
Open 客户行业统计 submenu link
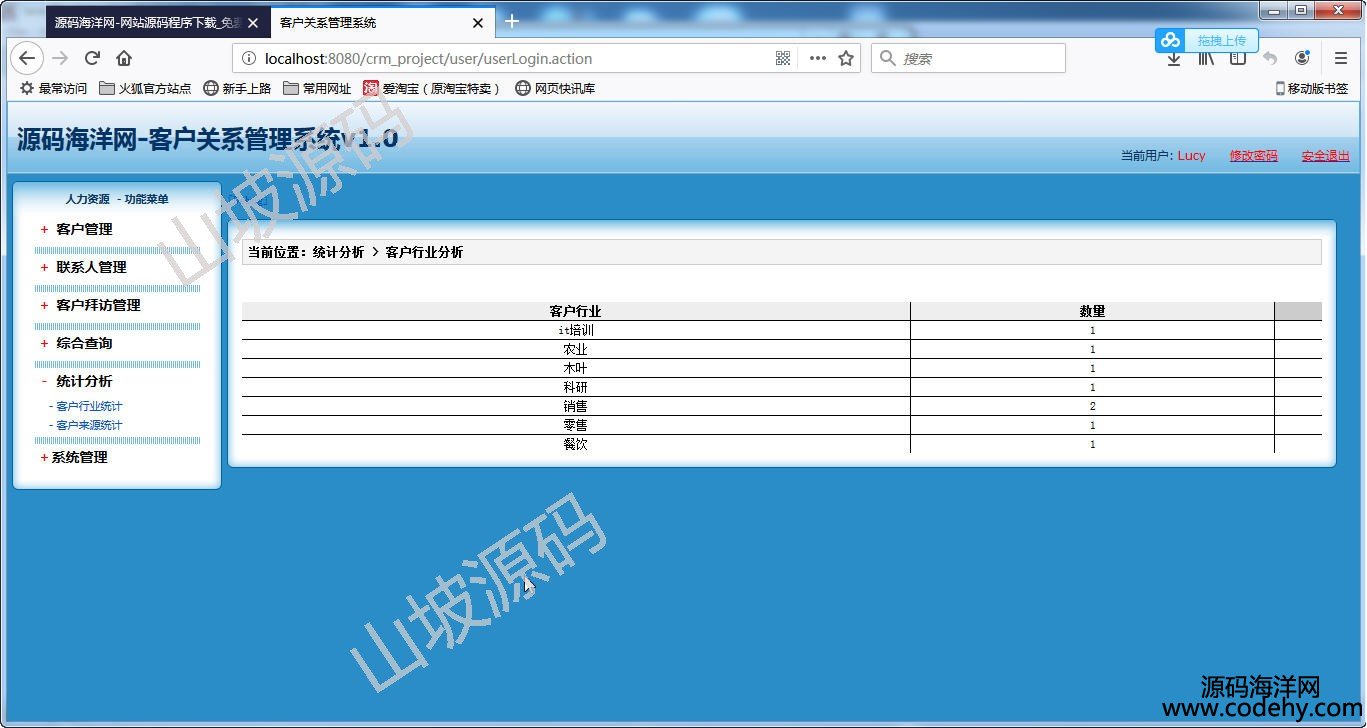click(89, 406)
